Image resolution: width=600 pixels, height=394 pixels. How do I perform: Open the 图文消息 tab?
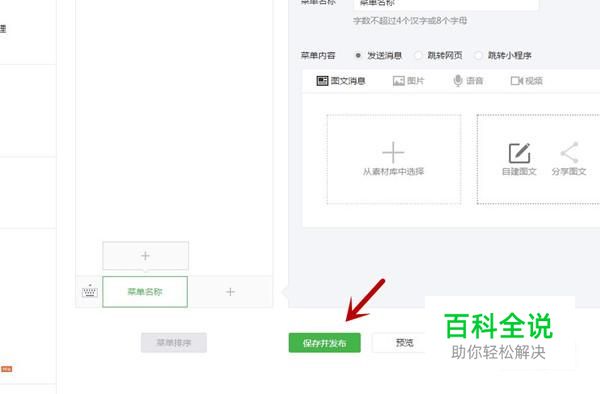(341, 81)
